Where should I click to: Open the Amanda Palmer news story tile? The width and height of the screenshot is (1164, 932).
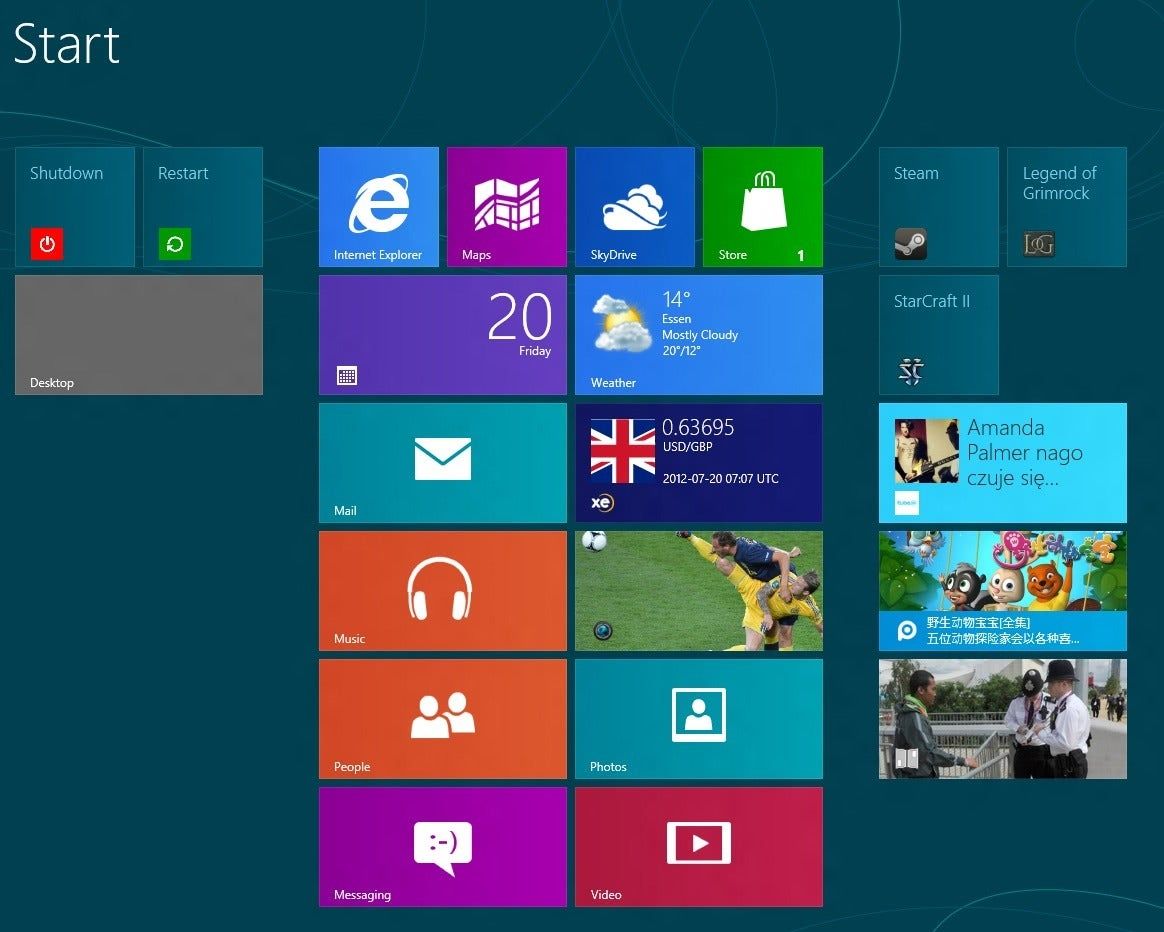(1002, 462)
